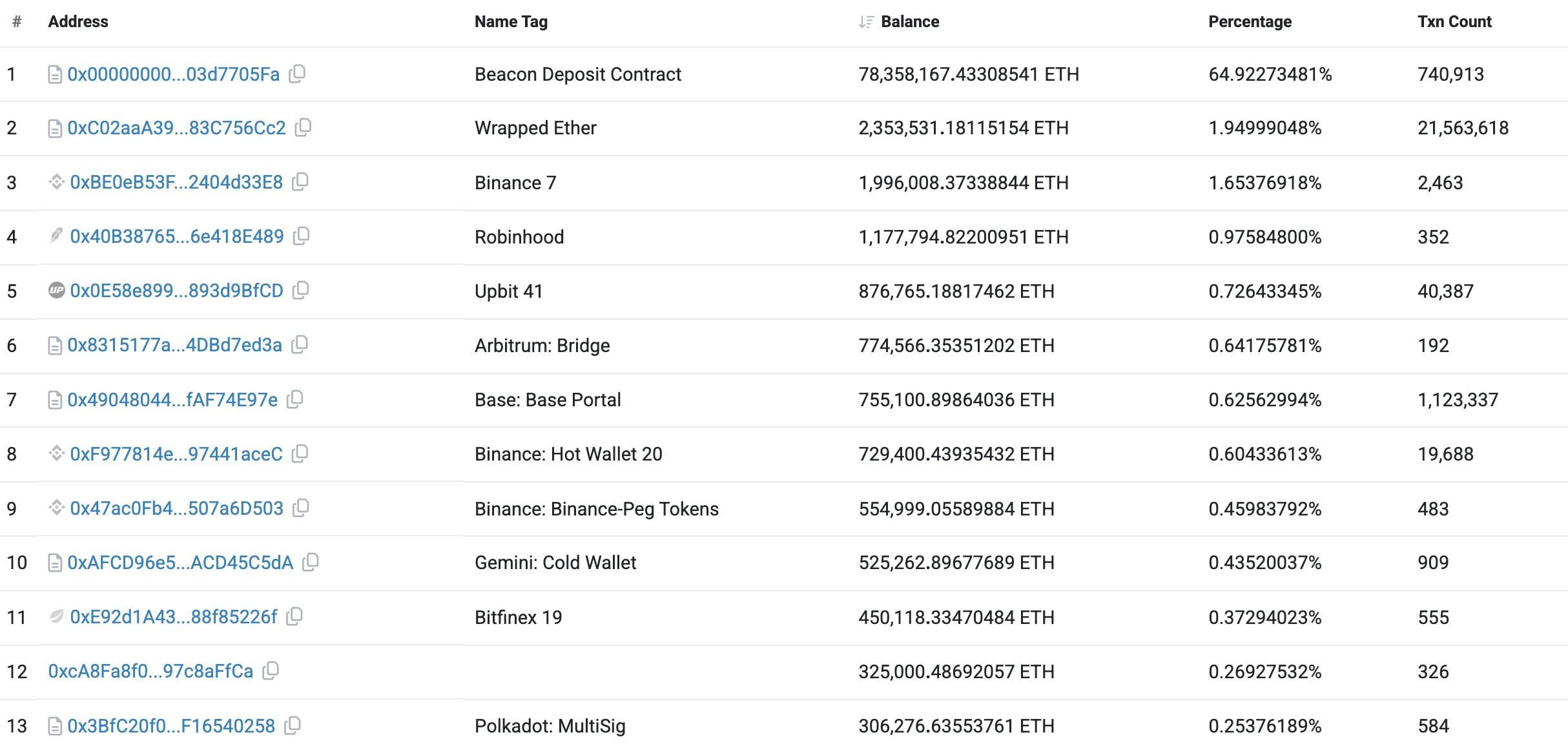The width and height of the screenshot is (1568, 748).
Task: Copy the Beacon Deposit Contract address
Action: tap(297, 74)
